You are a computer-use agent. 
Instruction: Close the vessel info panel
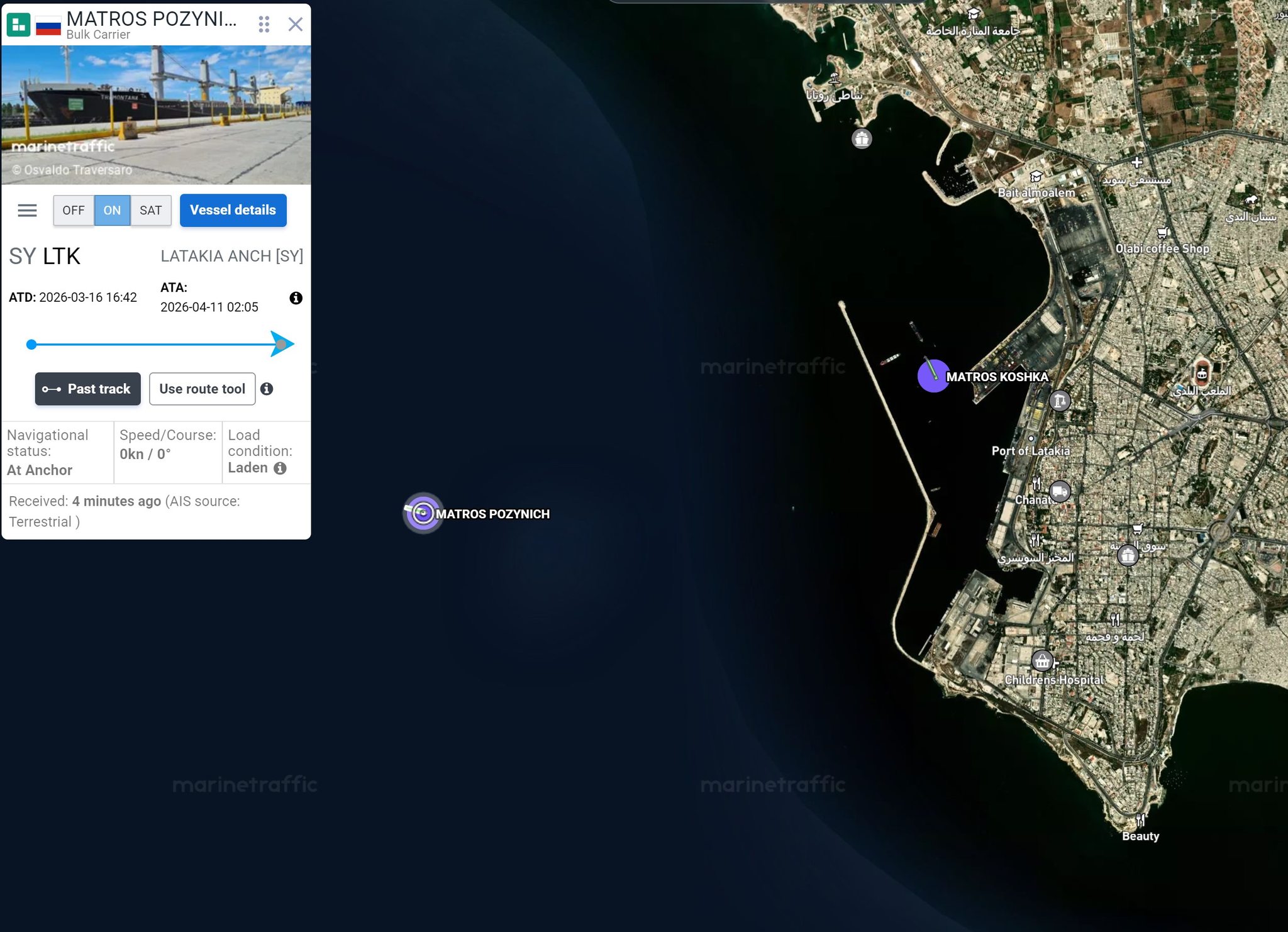click(x=295, y=25)
